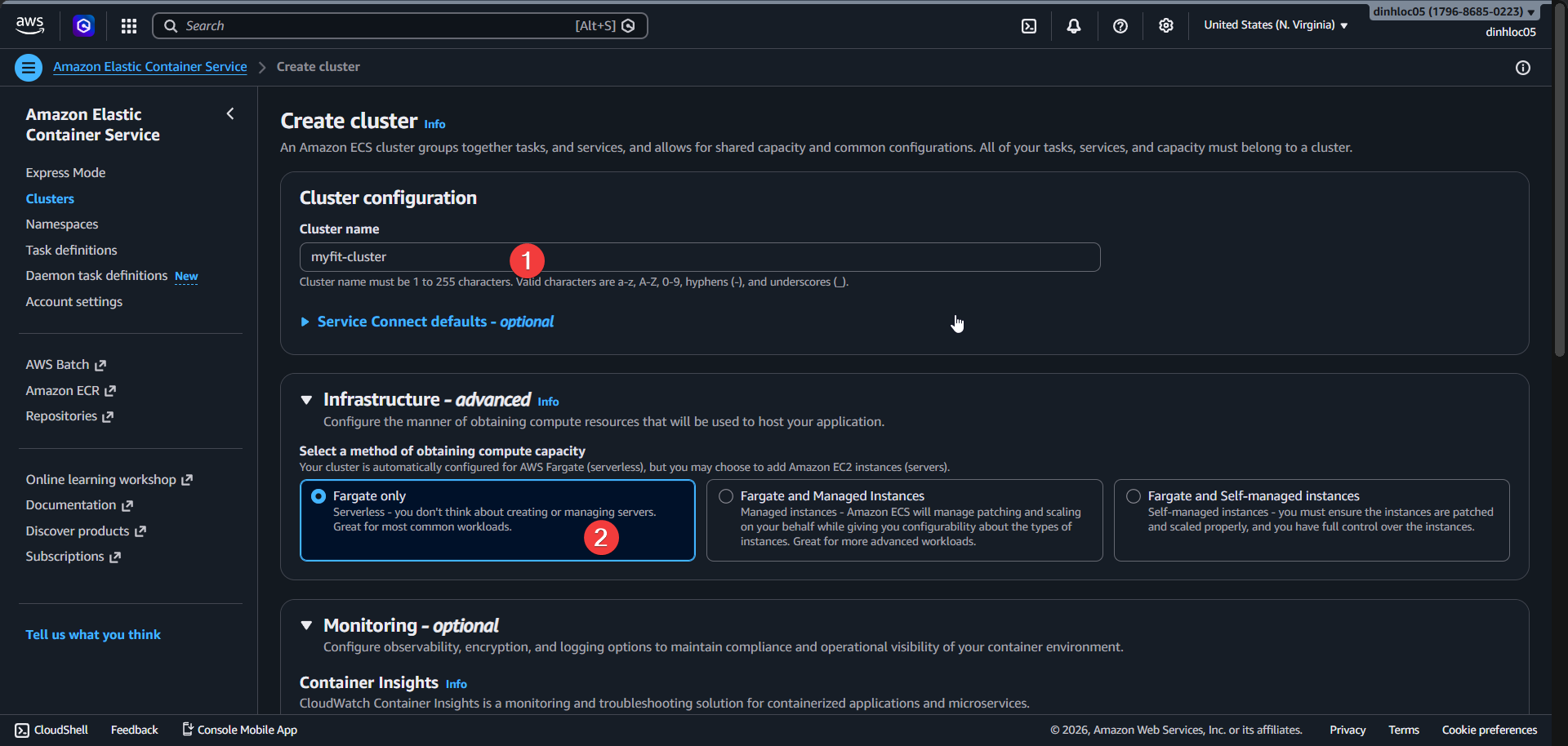This screenshot has height=746, width=1568.
Task: Collapse the ECS navigation sidebar
Action: tap(229, 113)
